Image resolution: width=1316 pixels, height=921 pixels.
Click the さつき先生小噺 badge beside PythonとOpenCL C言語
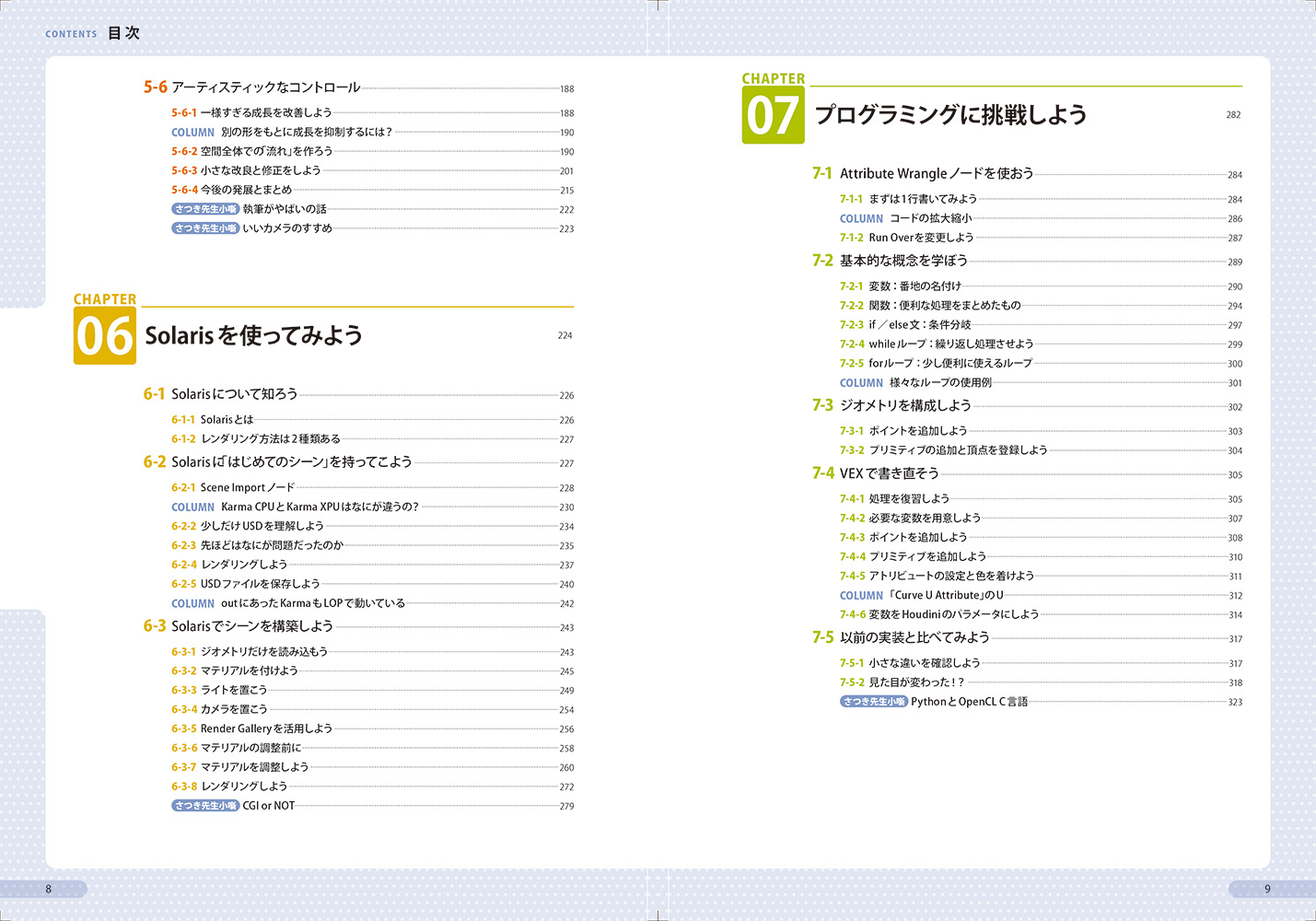pos(873,702)
